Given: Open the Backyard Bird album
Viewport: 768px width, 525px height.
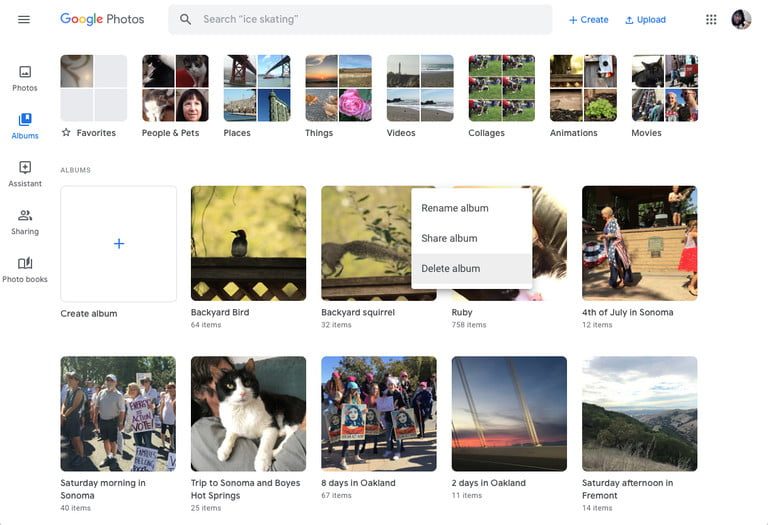Looking at the screenshot, I should (248, 243).
